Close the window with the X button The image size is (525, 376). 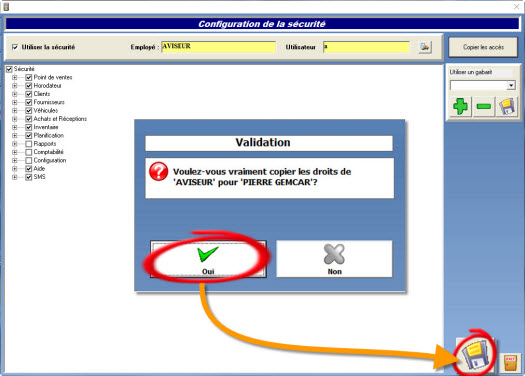click(517, 6)
